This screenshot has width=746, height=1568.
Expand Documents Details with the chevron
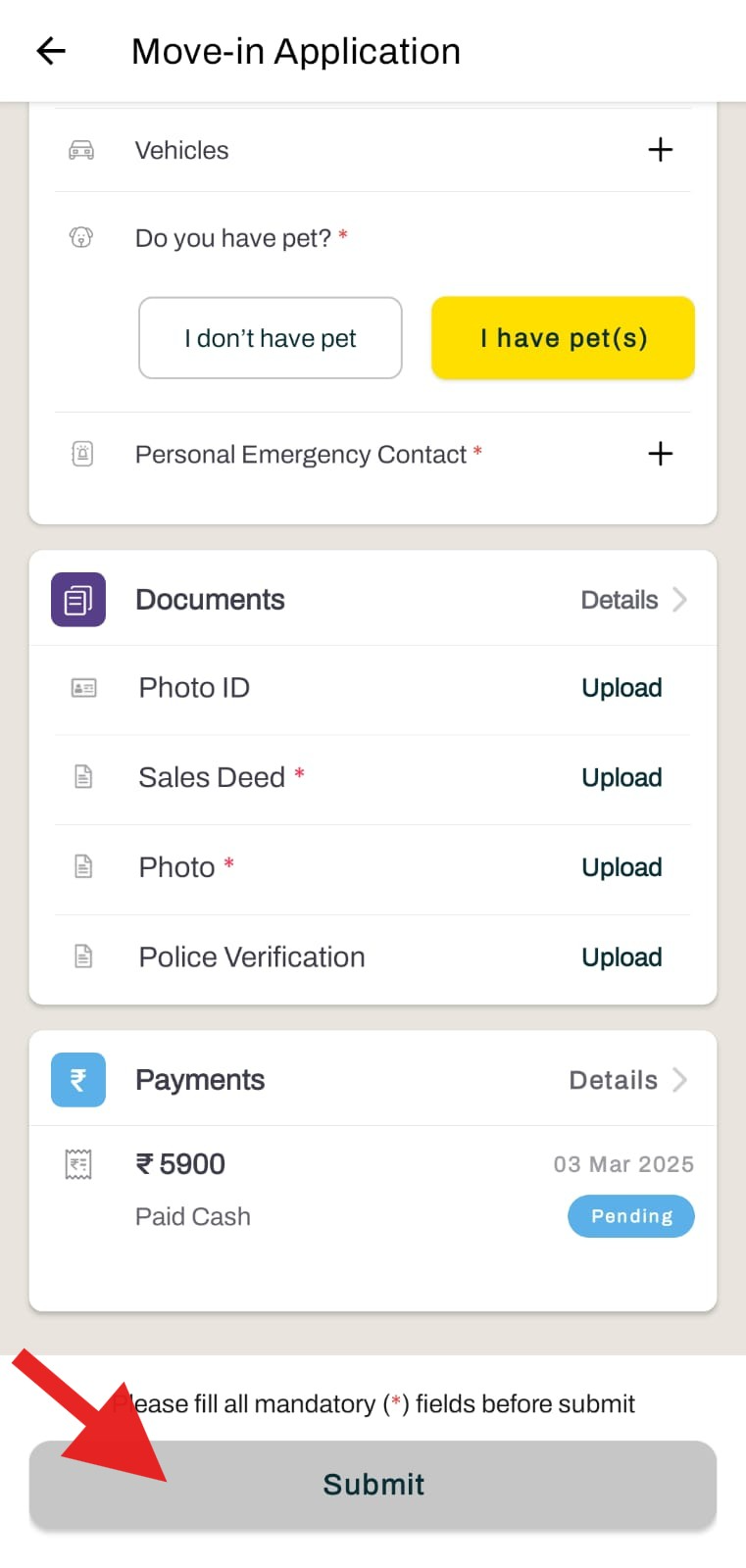pyautogui.click(x=680, y=599)
